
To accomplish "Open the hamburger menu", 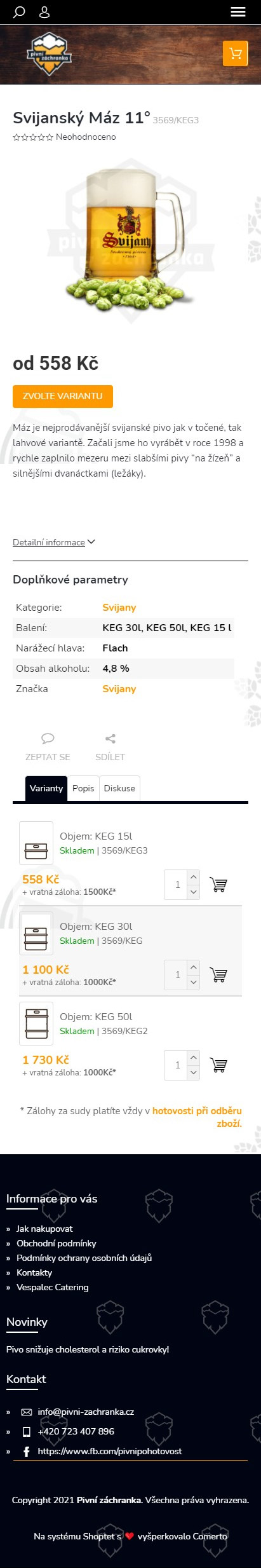I will (x=238, y=12).
